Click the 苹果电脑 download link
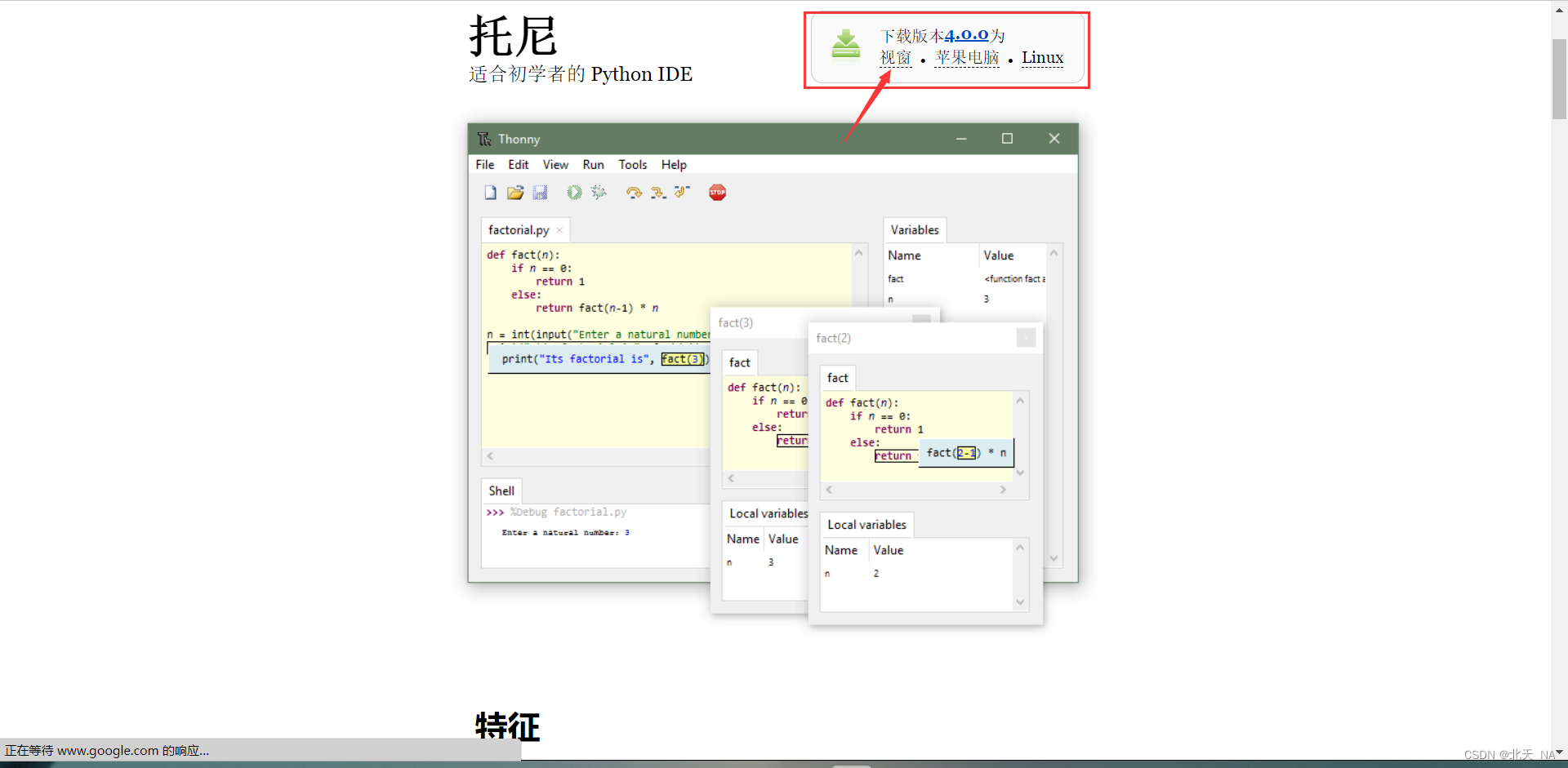The image size is (1568, 768). click(967, 57)
